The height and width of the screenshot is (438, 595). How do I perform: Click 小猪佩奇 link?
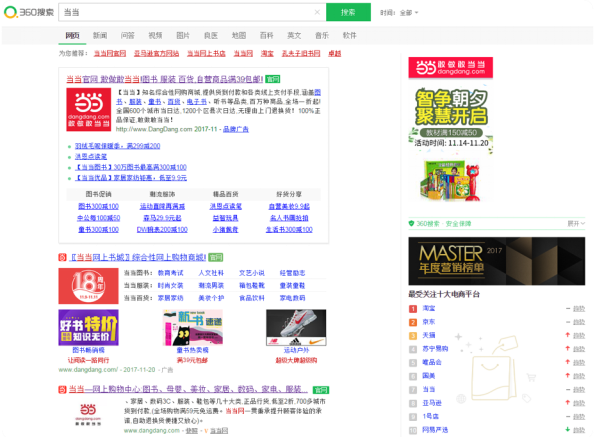tap(225, 230)
